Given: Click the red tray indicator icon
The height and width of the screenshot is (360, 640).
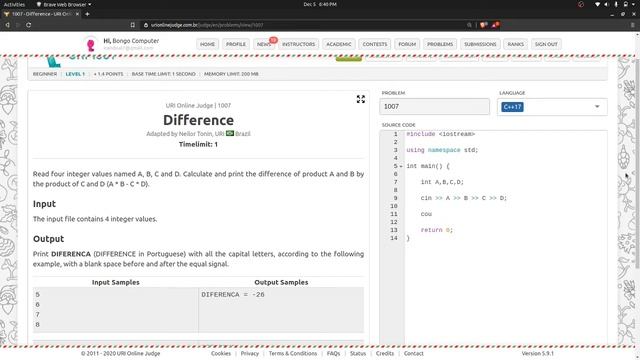Looking at the screenshot, I should [581, 4].
